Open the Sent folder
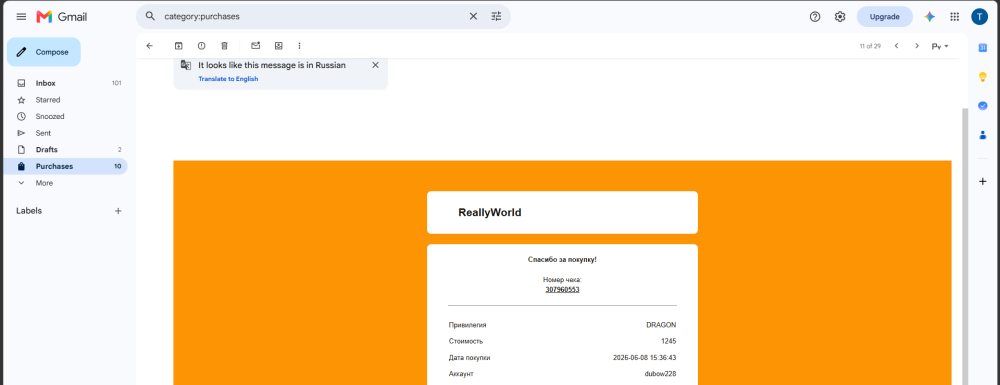Viewport: 1000px width, 385px height. (67, 133)
